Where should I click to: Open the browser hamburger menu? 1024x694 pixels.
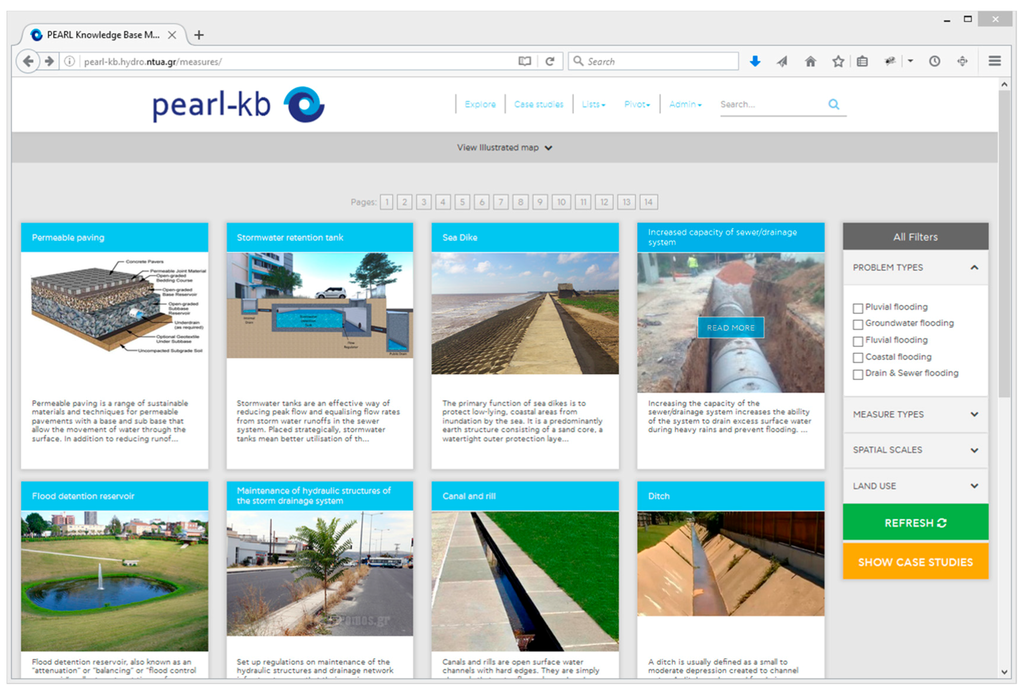(994, 61)
